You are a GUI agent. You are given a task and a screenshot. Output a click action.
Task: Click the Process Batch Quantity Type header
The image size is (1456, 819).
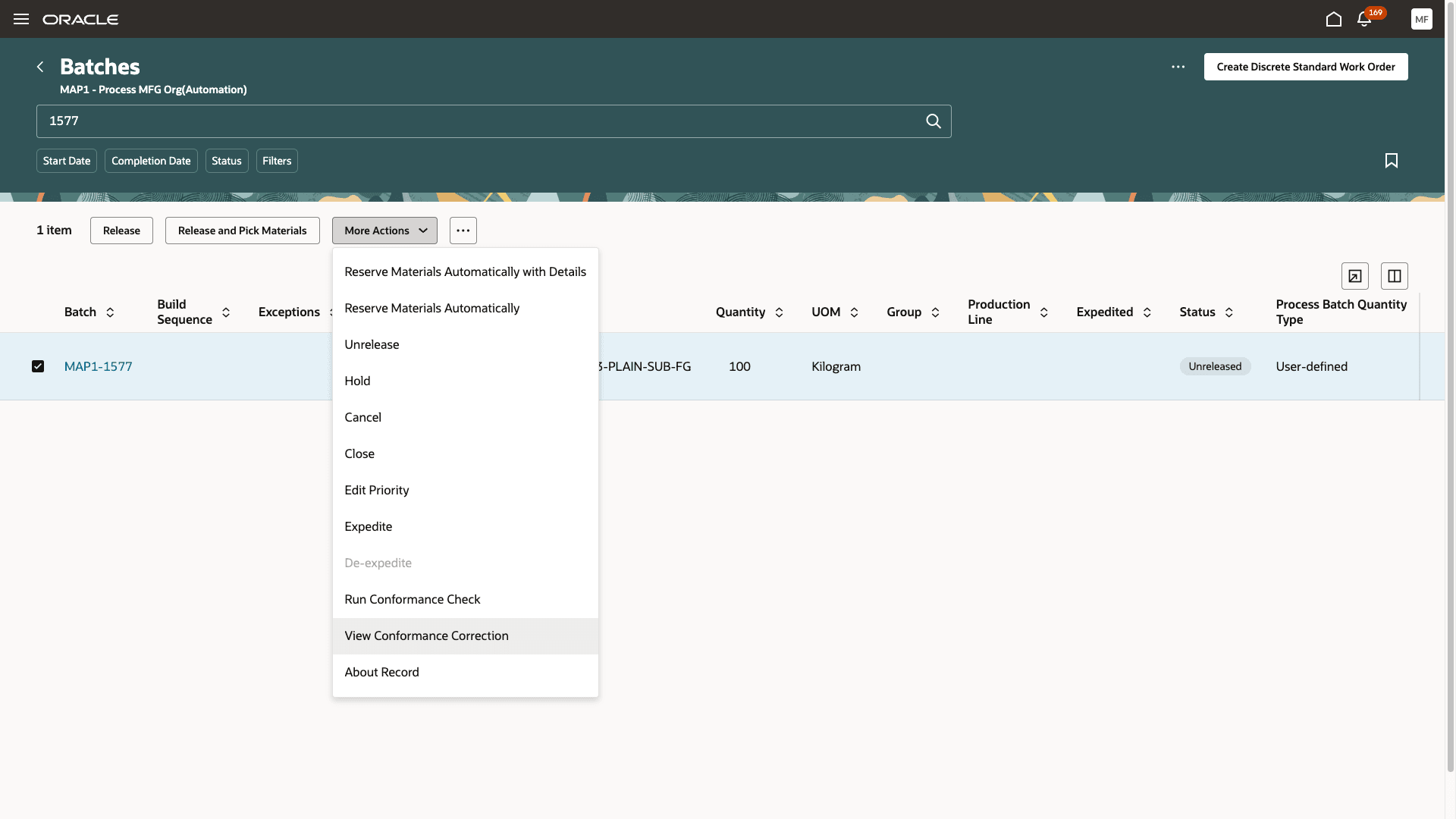click(1341, 312)
